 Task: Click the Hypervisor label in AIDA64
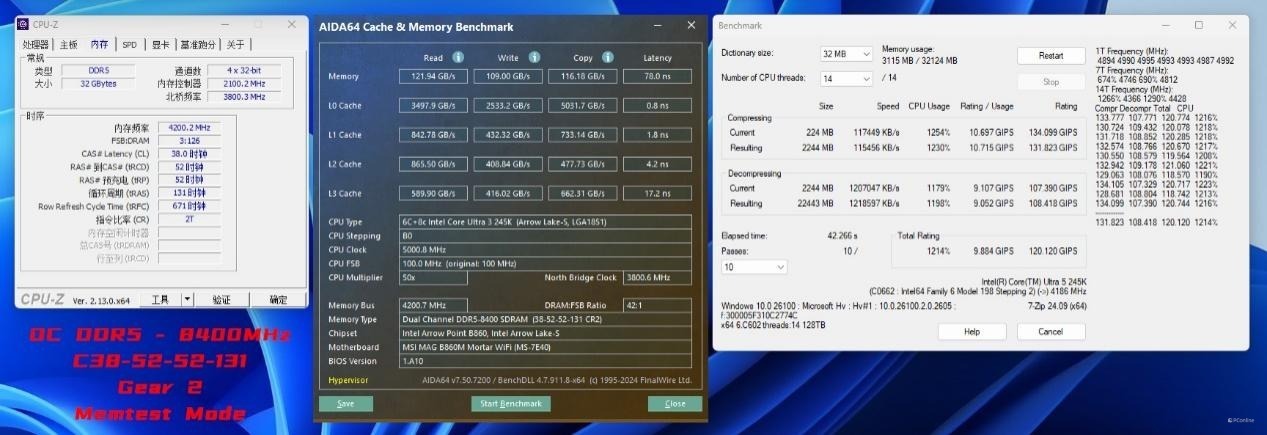pyautogui.click(x=349, y=380)
